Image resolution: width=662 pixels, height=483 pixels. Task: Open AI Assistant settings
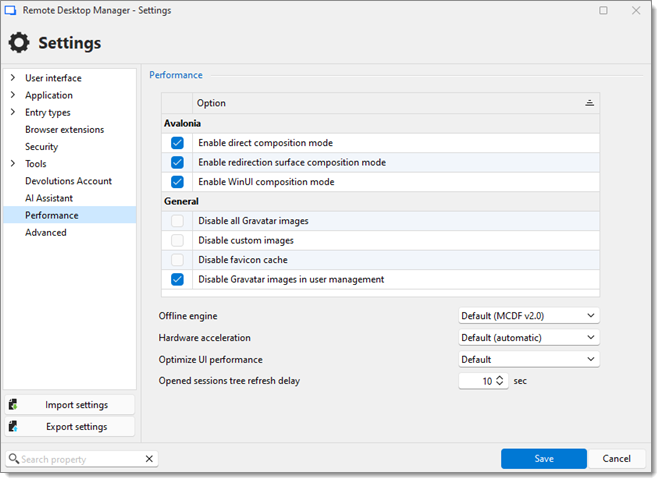click(49, 198)
